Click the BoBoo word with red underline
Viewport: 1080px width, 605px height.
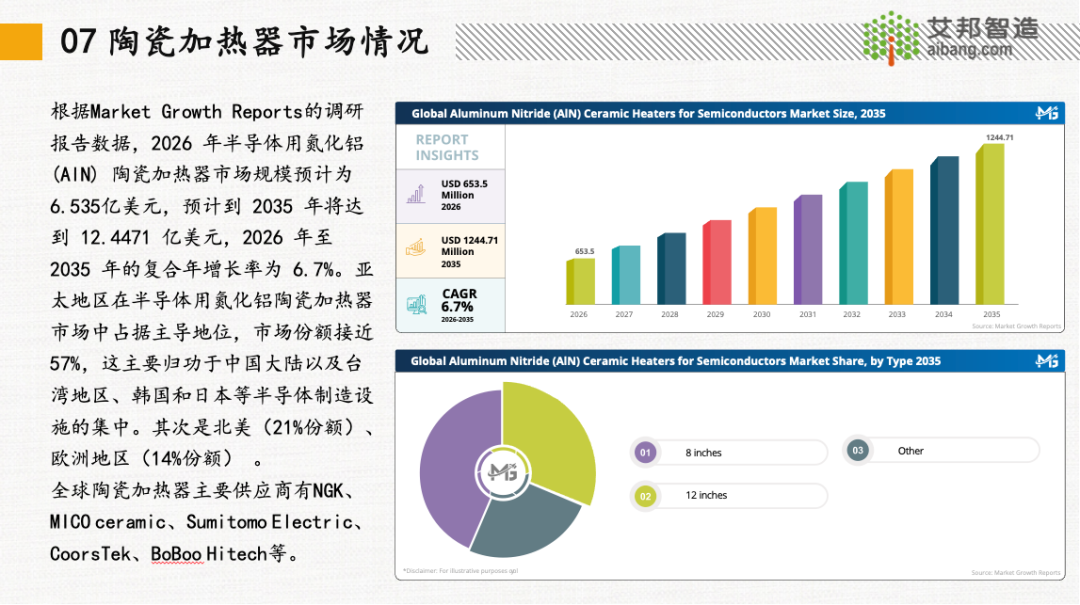176,554
